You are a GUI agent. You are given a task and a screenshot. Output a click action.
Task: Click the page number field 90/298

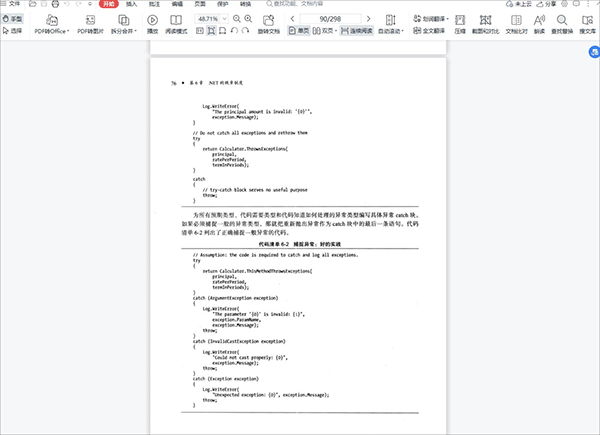pos(330,19)
